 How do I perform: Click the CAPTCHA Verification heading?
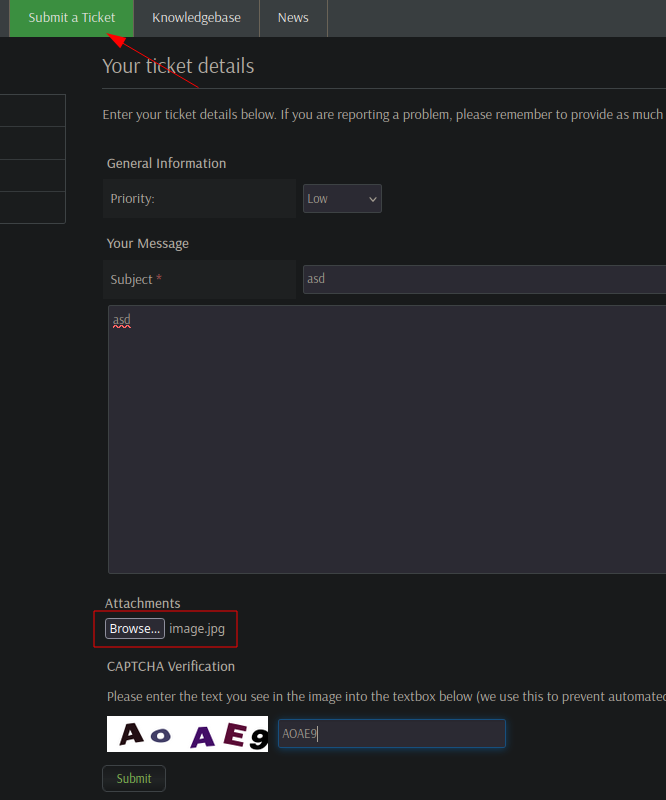click(x=171, y=666)
